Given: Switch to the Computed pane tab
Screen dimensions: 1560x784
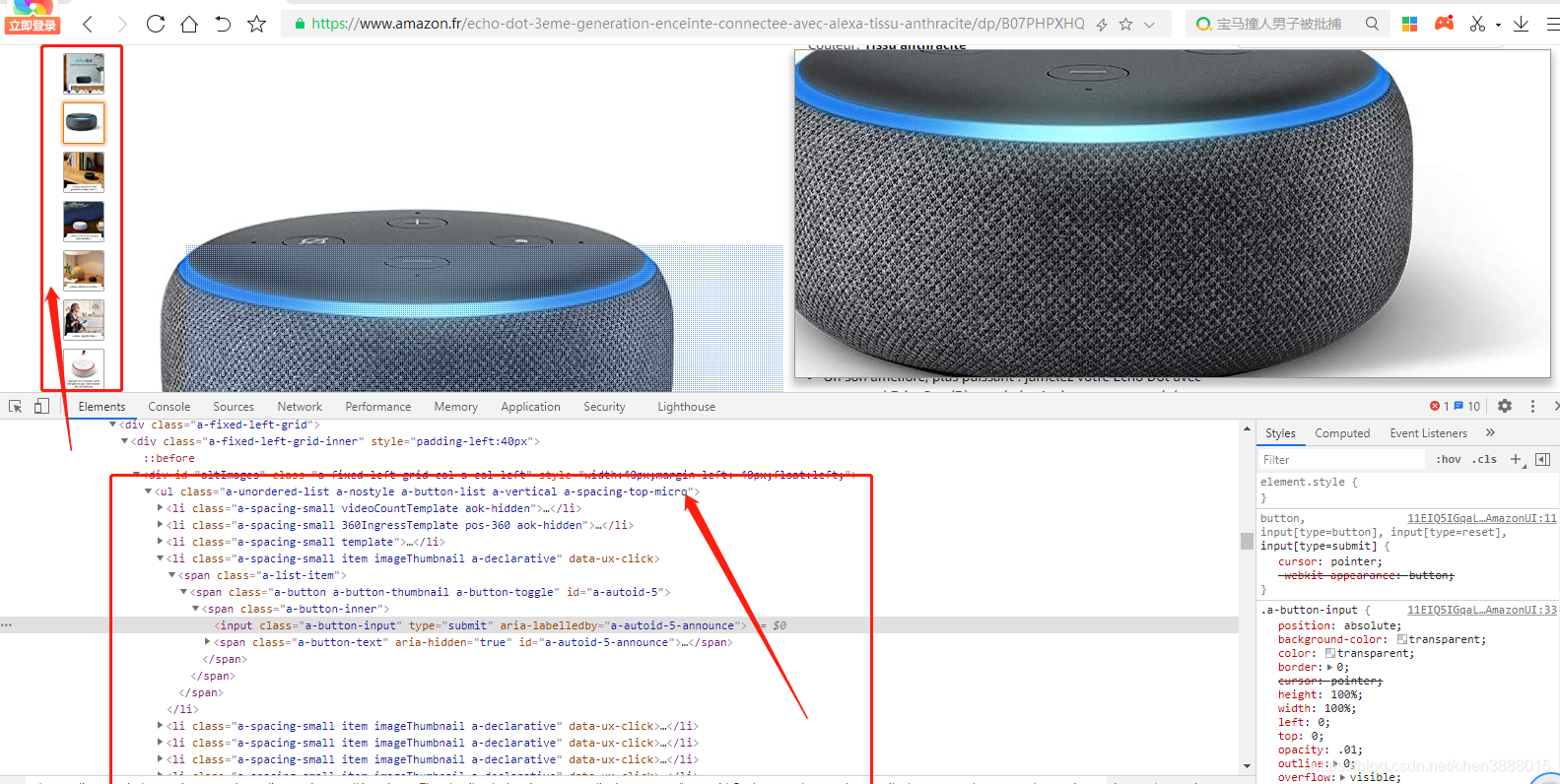Looking at the screenshot, I should pyautogui.click(x=1342, y=433).
